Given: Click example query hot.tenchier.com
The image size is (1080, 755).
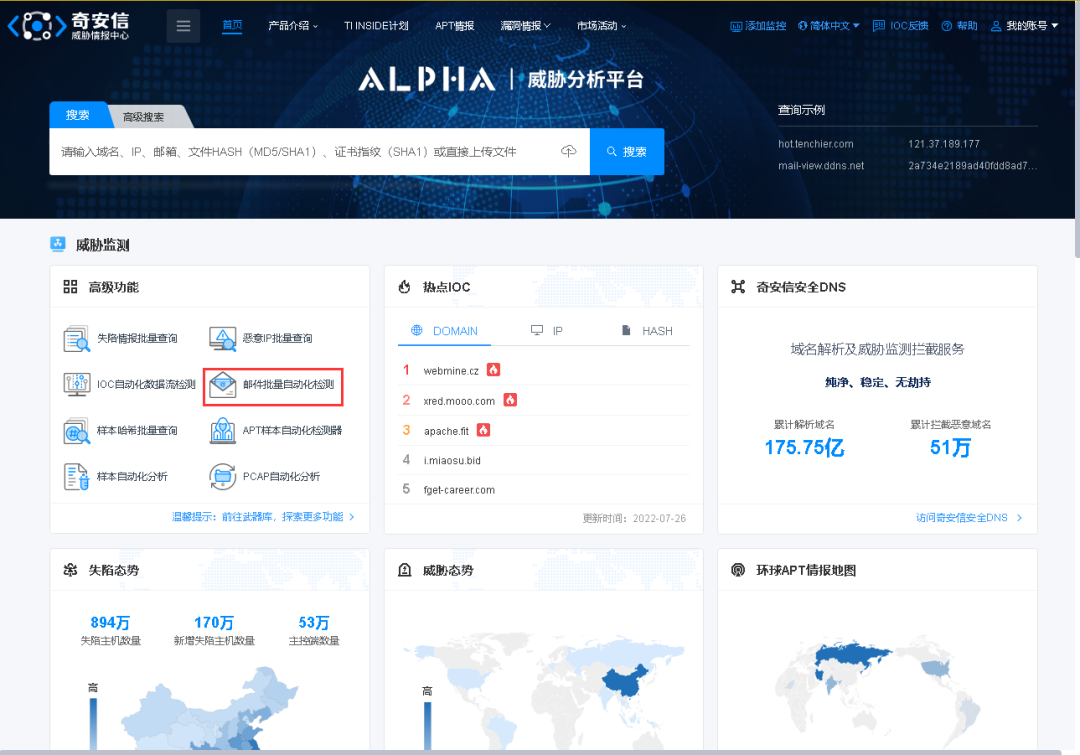Looking at the screenshot, I should 816,144.
